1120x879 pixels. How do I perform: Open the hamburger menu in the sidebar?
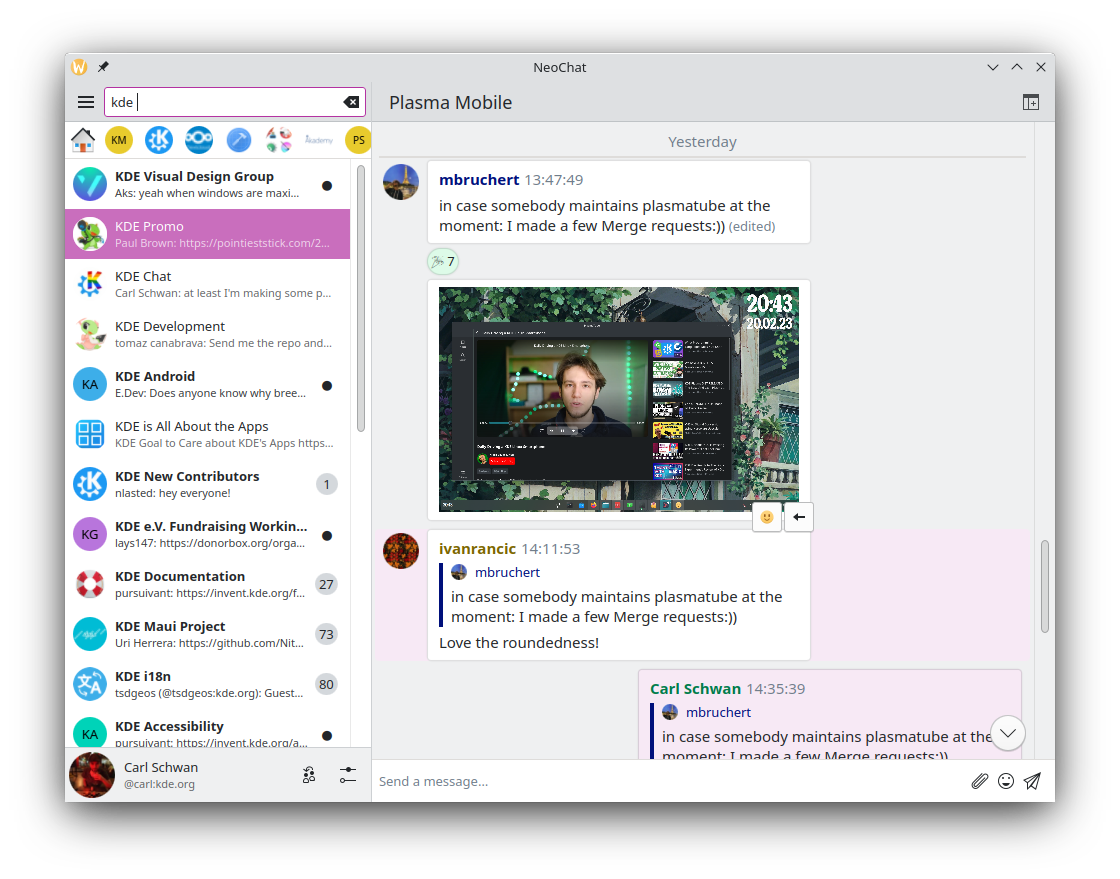[x=86, y=102]
